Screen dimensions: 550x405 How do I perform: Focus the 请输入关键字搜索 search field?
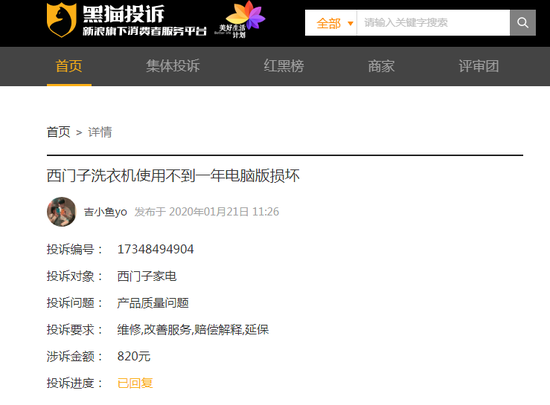click(433, 23)
